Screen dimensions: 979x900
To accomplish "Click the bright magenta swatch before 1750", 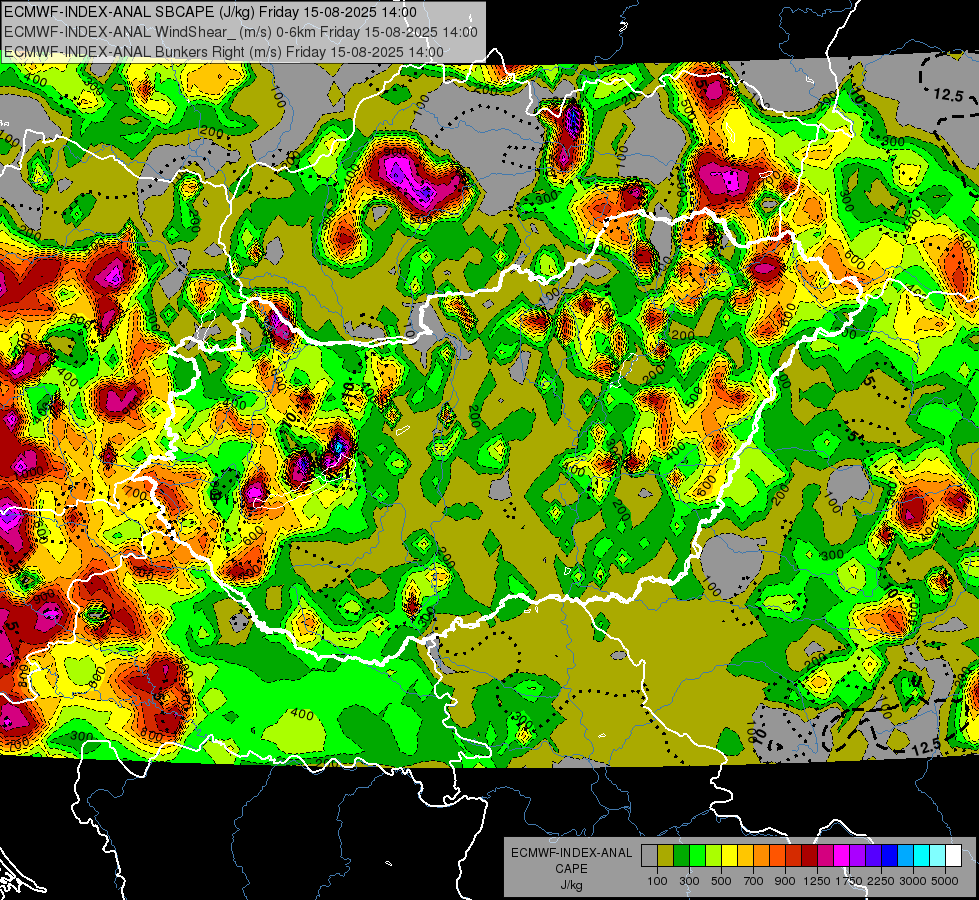I will coord(842,855).
